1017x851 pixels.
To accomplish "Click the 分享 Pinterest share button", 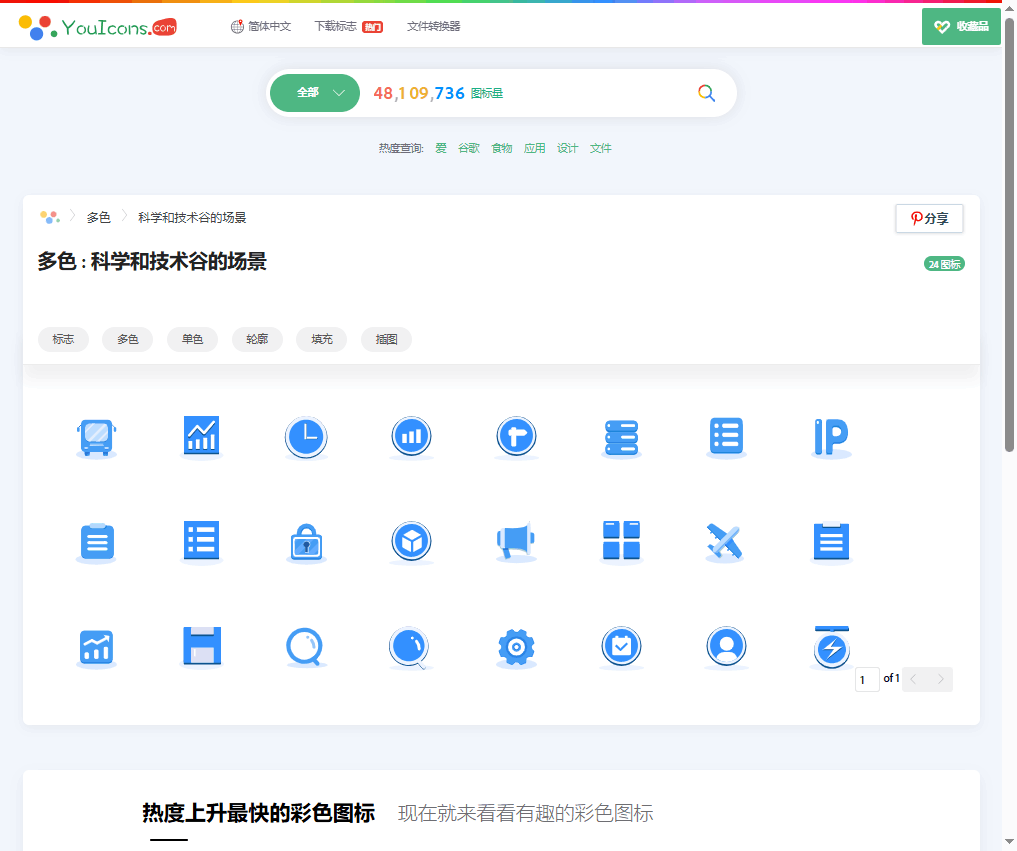I will coord(929,218).
